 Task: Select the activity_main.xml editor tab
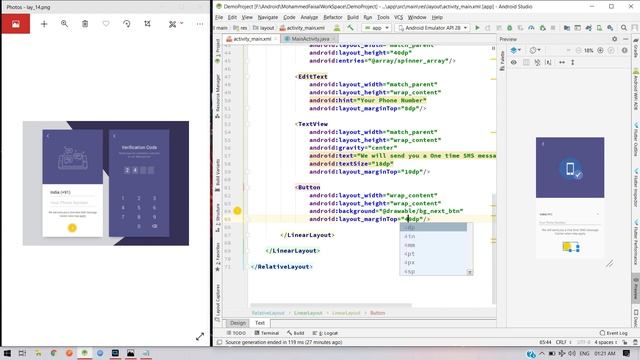[x=252, y=39]
